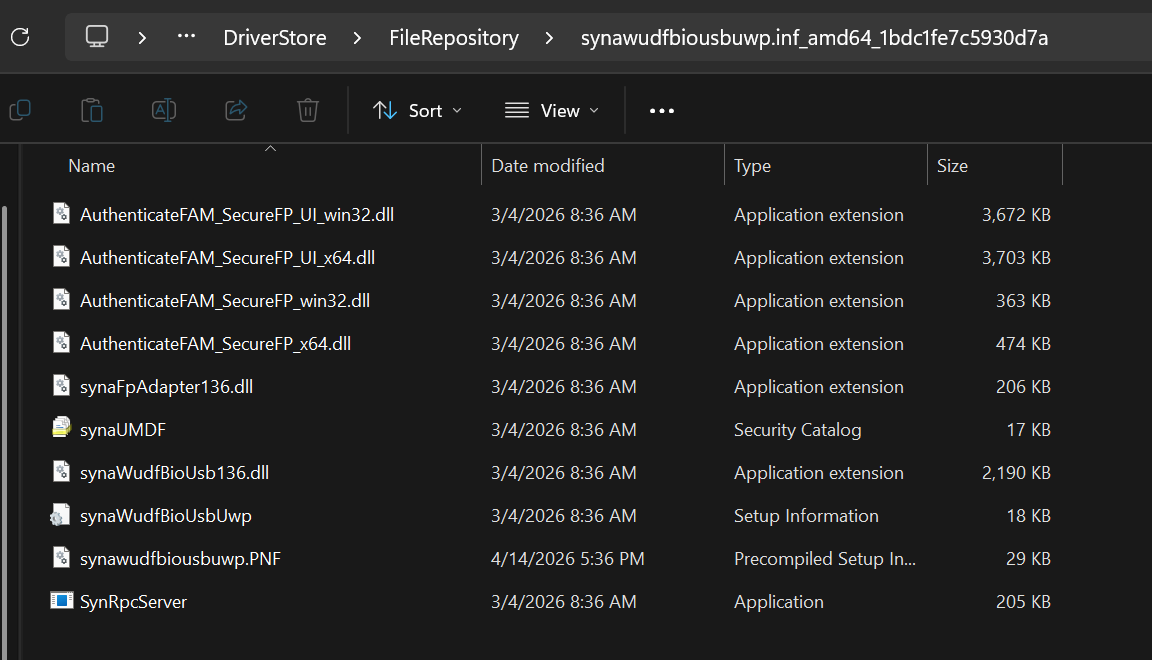Screen dimensions: 1152x660
Task: Sort by Type column header
Action: point(752,166)
